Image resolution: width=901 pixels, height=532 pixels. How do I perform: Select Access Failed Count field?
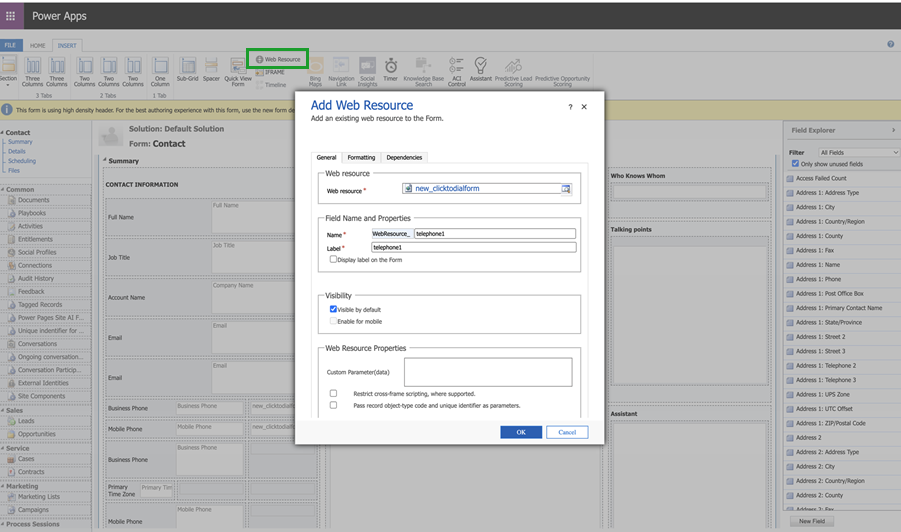(821, 178)
